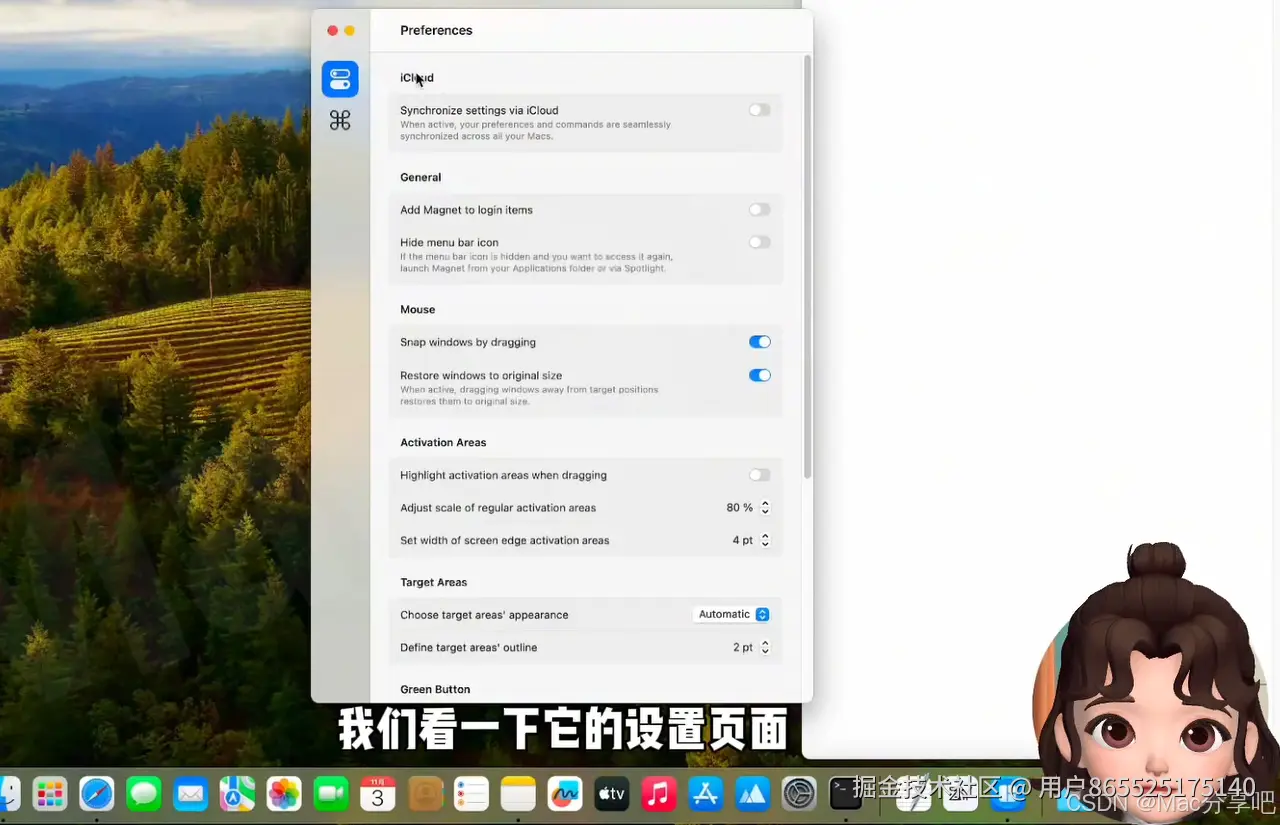Open the general settings pane in Preferences sidebar

pos(340,79)
